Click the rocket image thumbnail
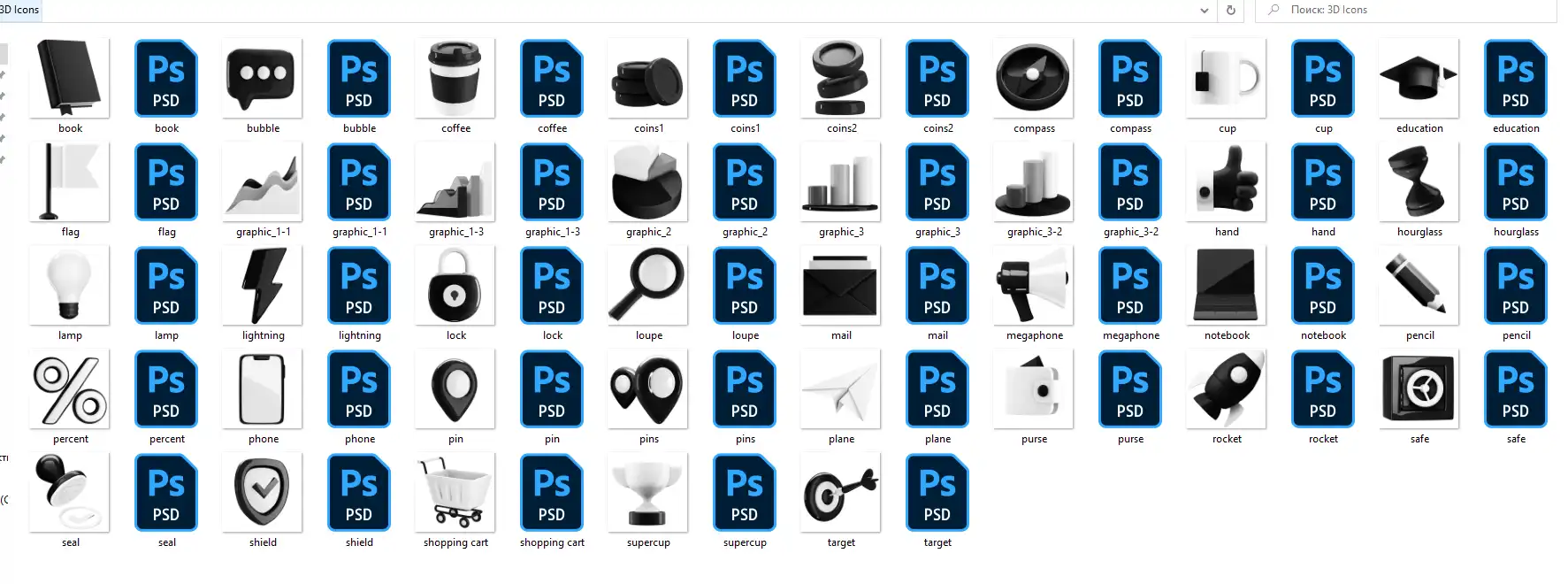The height and width of the screenshot is (584, 1568). [x=1227, y=388]
